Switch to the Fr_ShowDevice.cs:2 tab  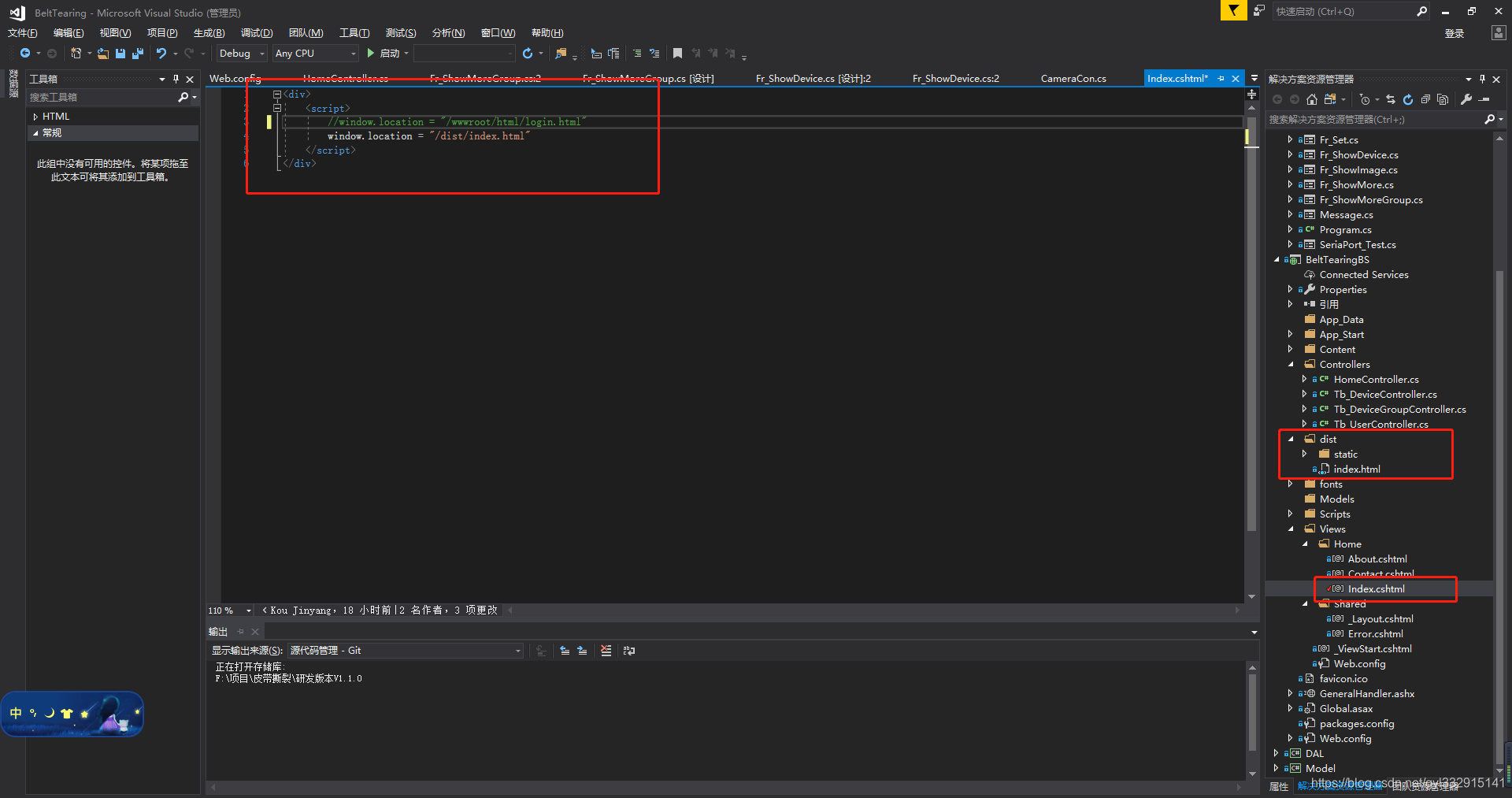coord(956,79)
